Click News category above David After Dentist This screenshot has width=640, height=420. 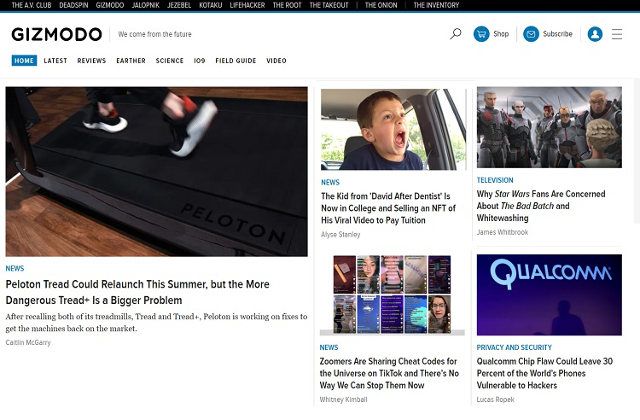click(330, 182)
